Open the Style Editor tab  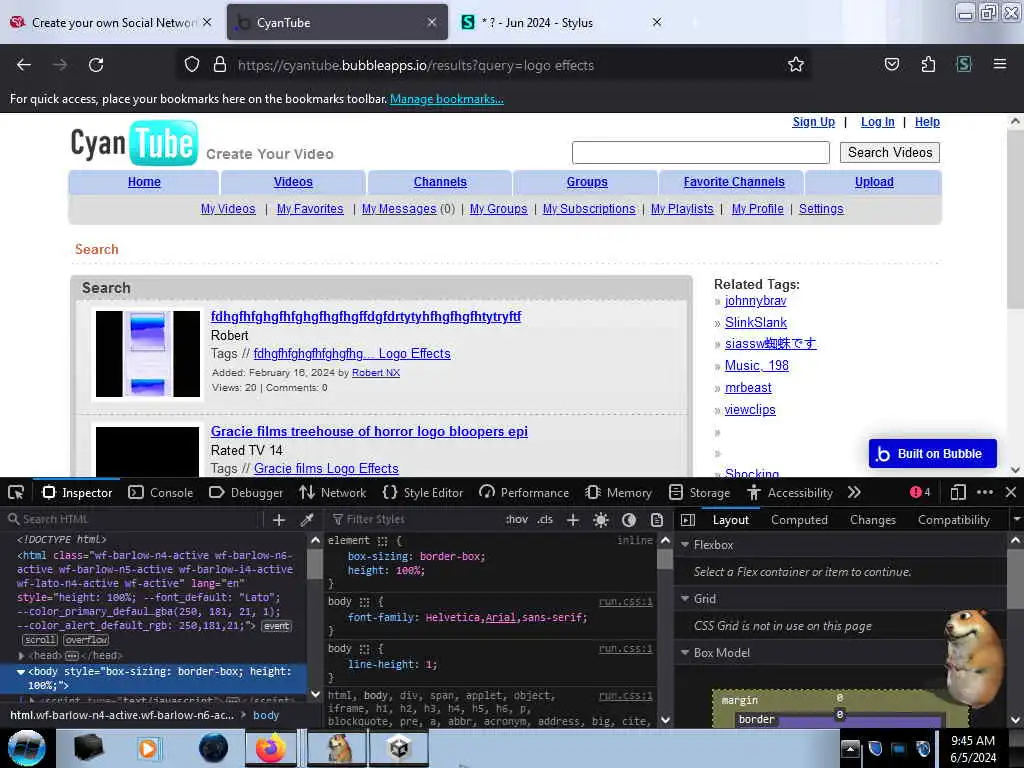pos(423,492)
